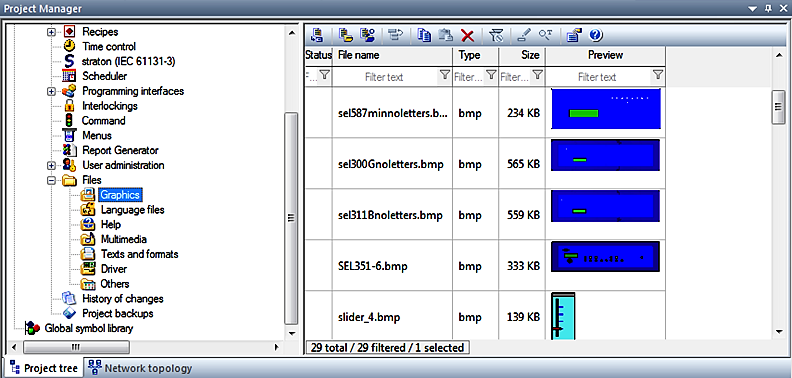Toggle the Project Manager auto-hide pin

[769, 9]
